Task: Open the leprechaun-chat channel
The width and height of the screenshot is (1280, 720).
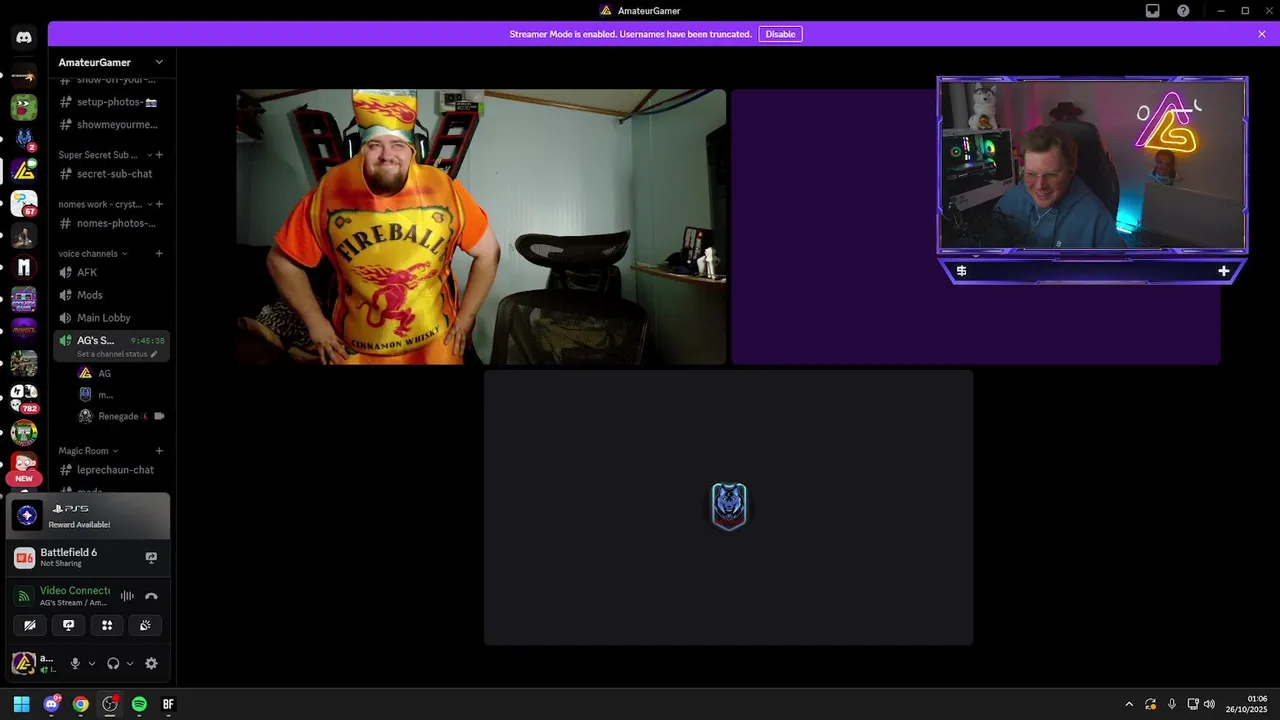Action: coord(111,470)
